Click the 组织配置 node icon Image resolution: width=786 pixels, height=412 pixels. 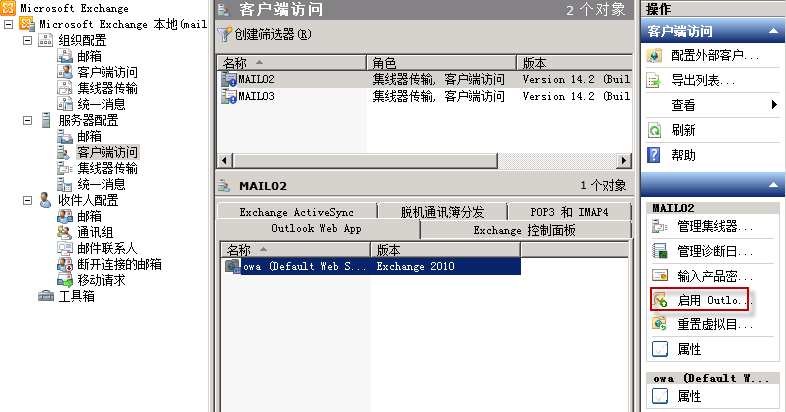click(x=46, y=40)
